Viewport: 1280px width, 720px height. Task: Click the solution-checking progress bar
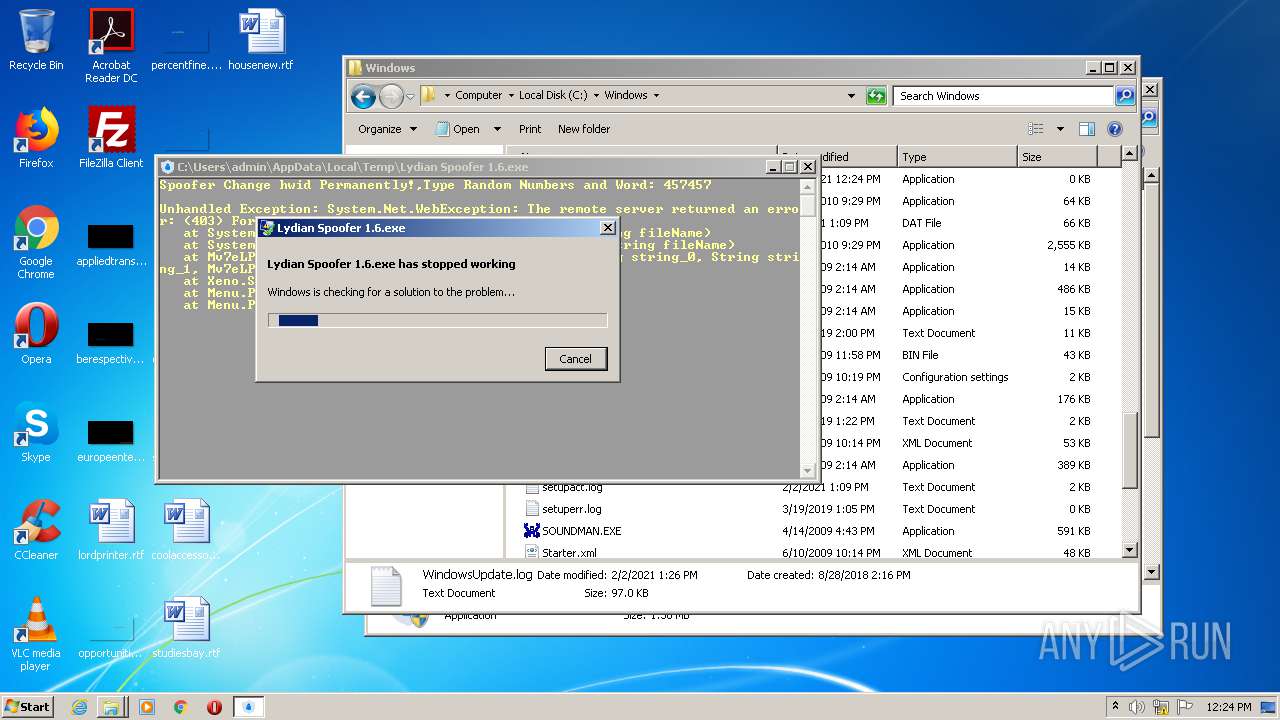pyautogui.click(x=437, y=321)
